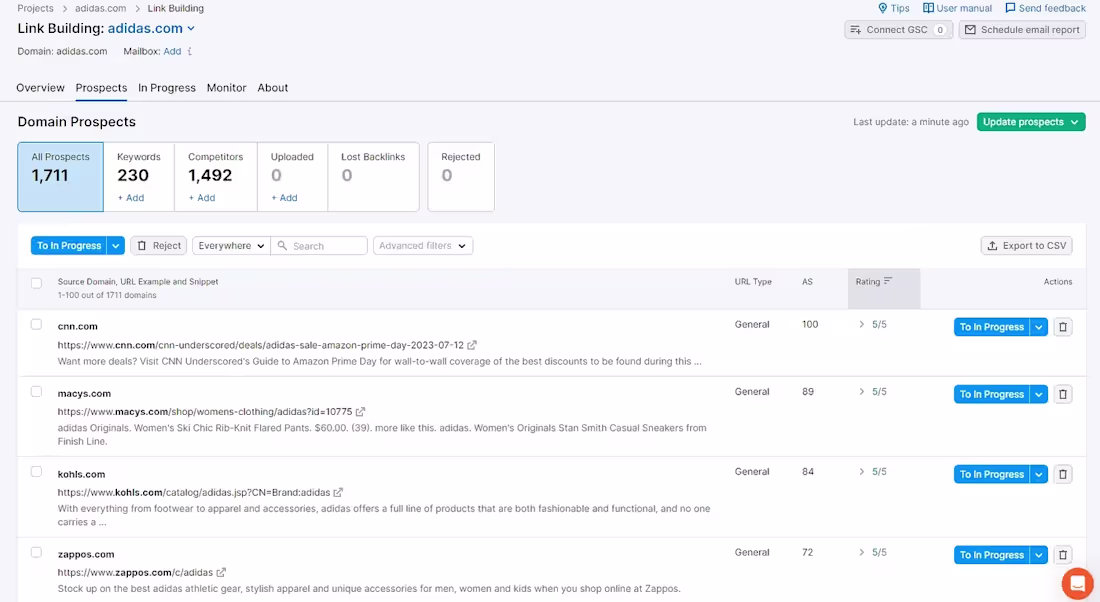Open the Monitor tab

pos(226,87)
